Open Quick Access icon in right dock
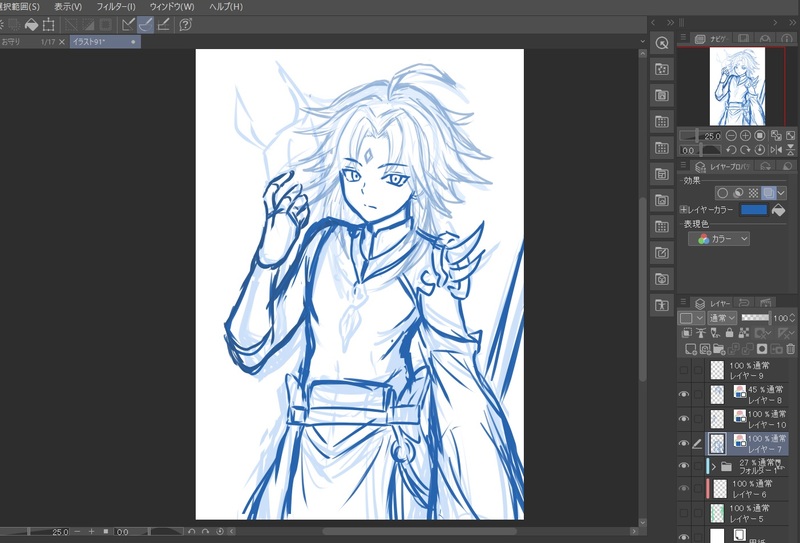This screenshot has height=543, width=800. (x=662, y=43)
